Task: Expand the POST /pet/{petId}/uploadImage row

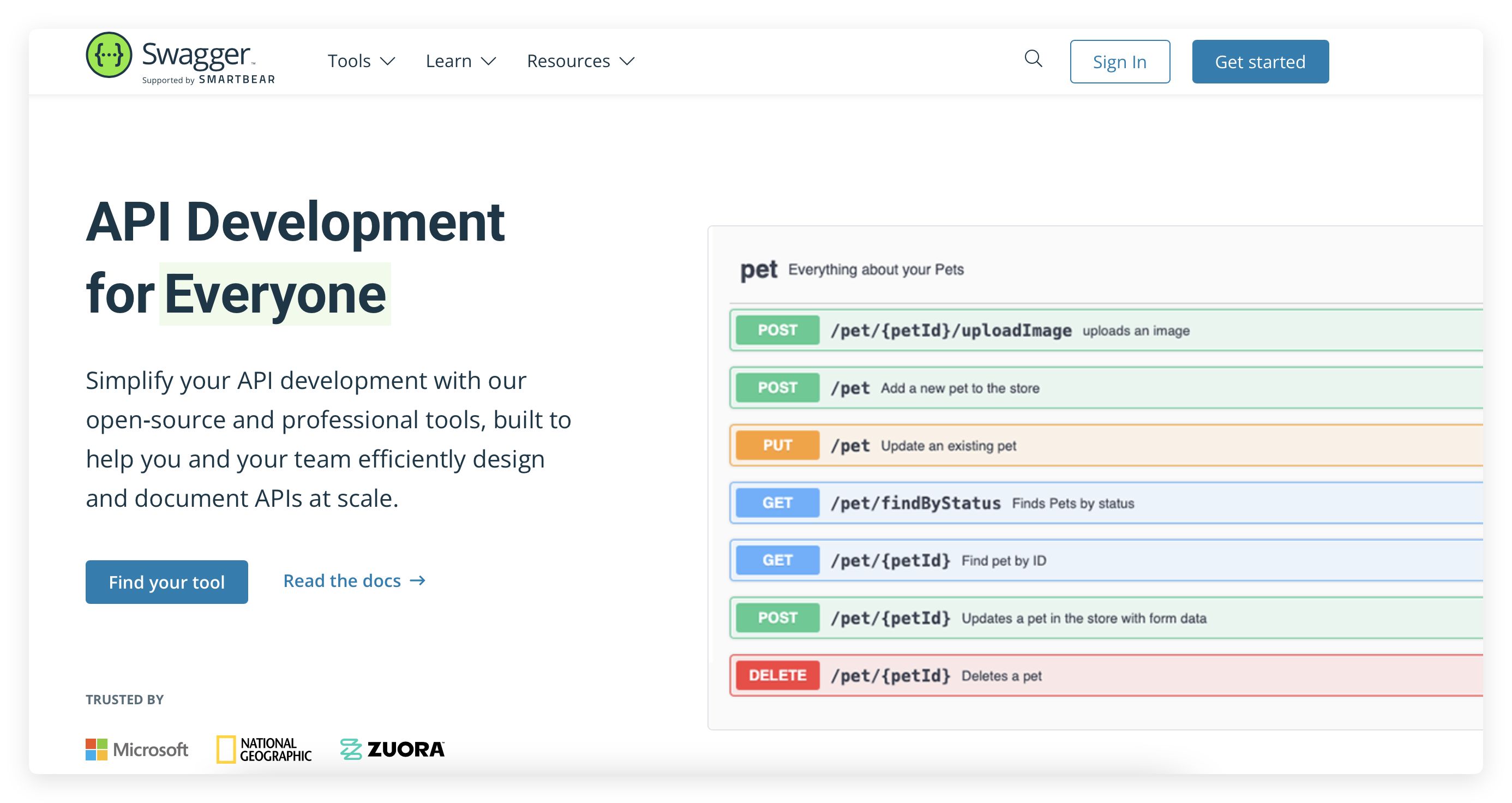Action: [951, 331]
